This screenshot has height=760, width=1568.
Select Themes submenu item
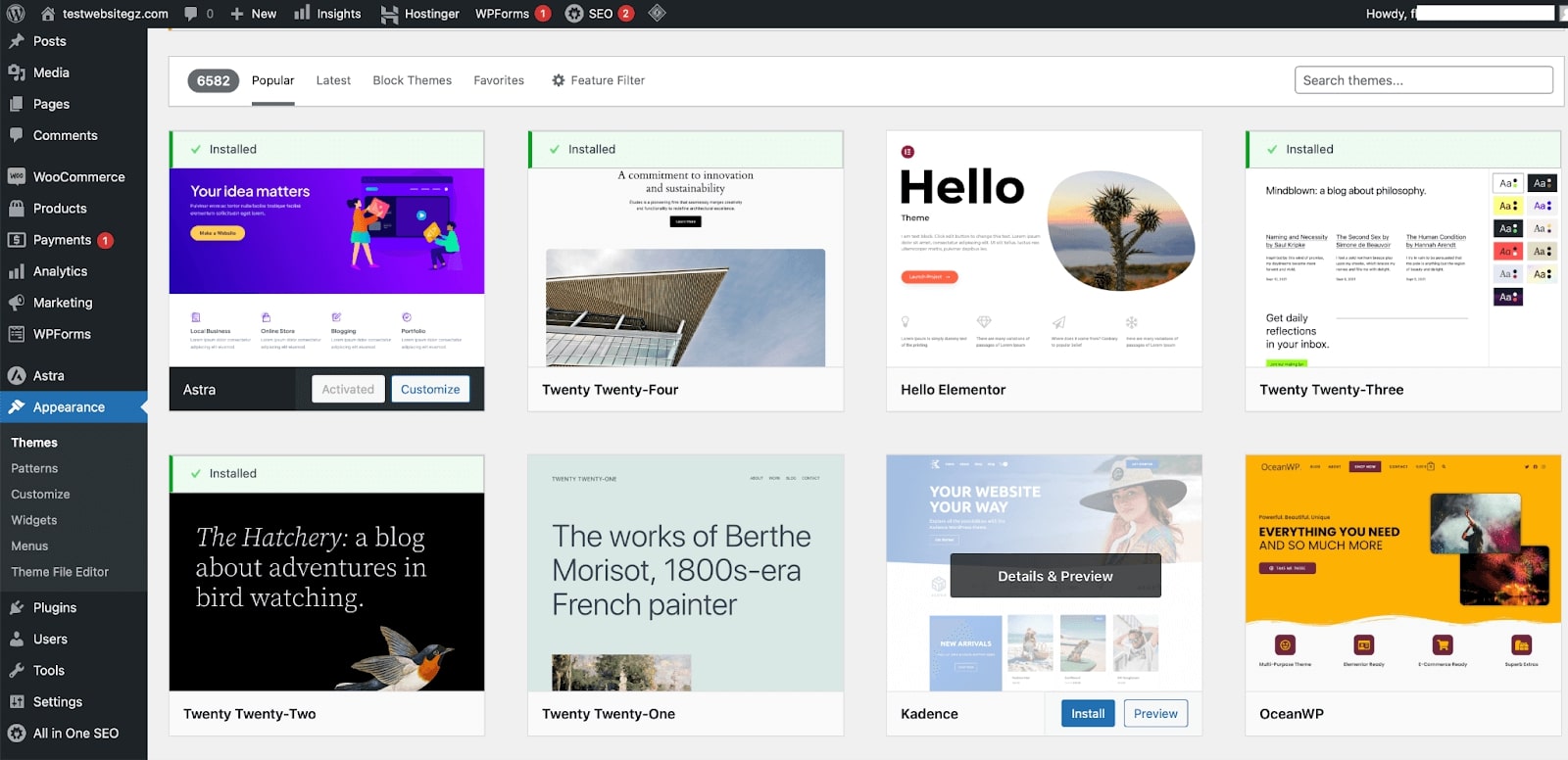34,443
